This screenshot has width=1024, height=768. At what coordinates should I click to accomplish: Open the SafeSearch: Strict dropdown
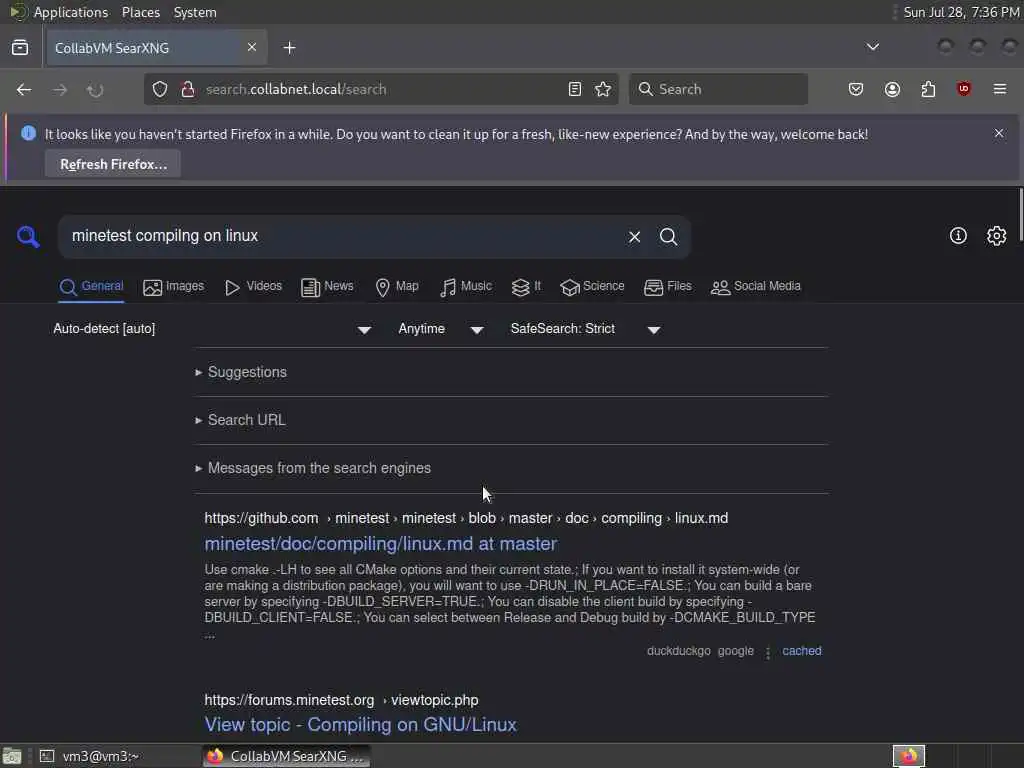pos(586,329)
